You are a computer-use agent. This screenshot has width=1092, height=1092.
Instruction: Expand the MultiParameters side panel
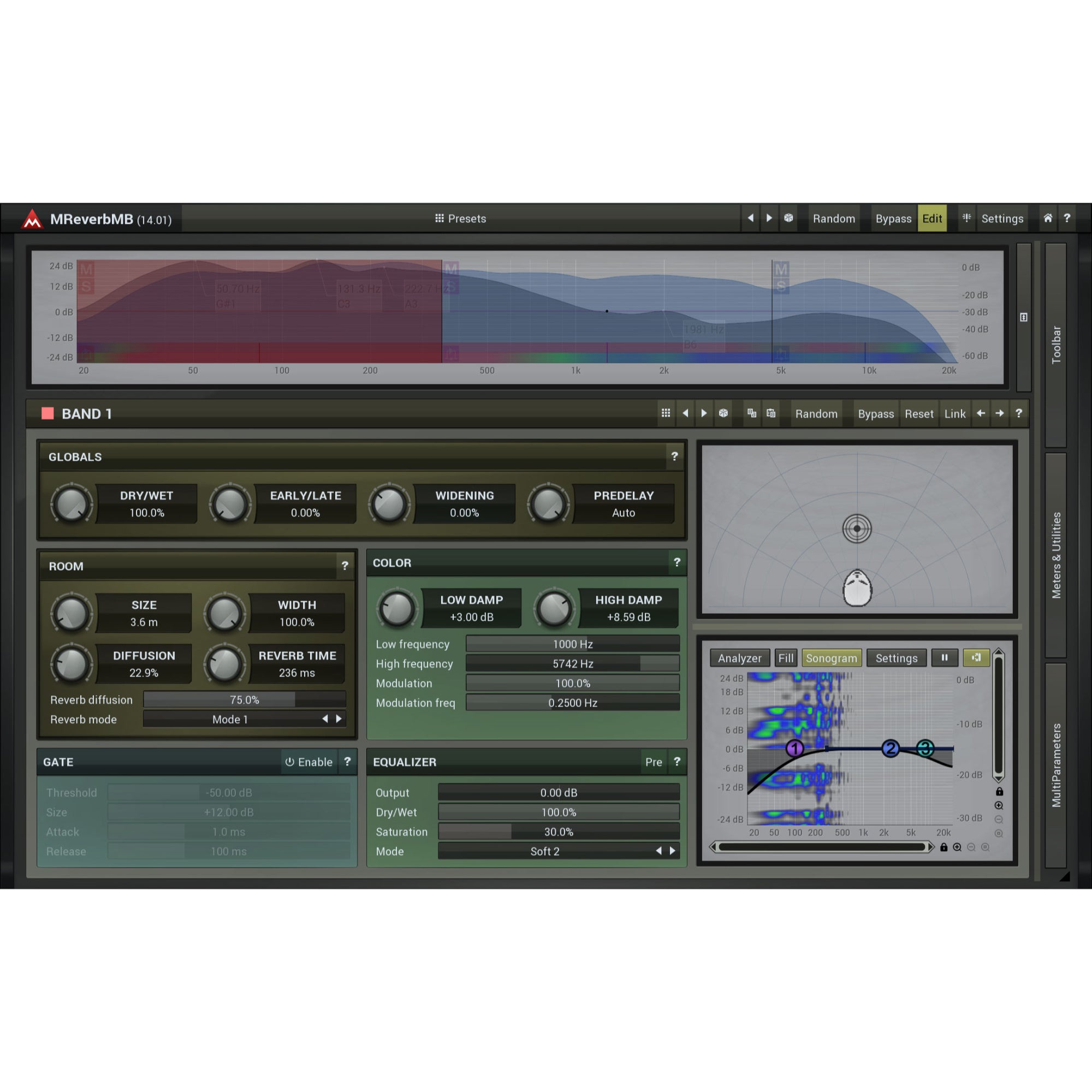click(x=1056, y=765)
